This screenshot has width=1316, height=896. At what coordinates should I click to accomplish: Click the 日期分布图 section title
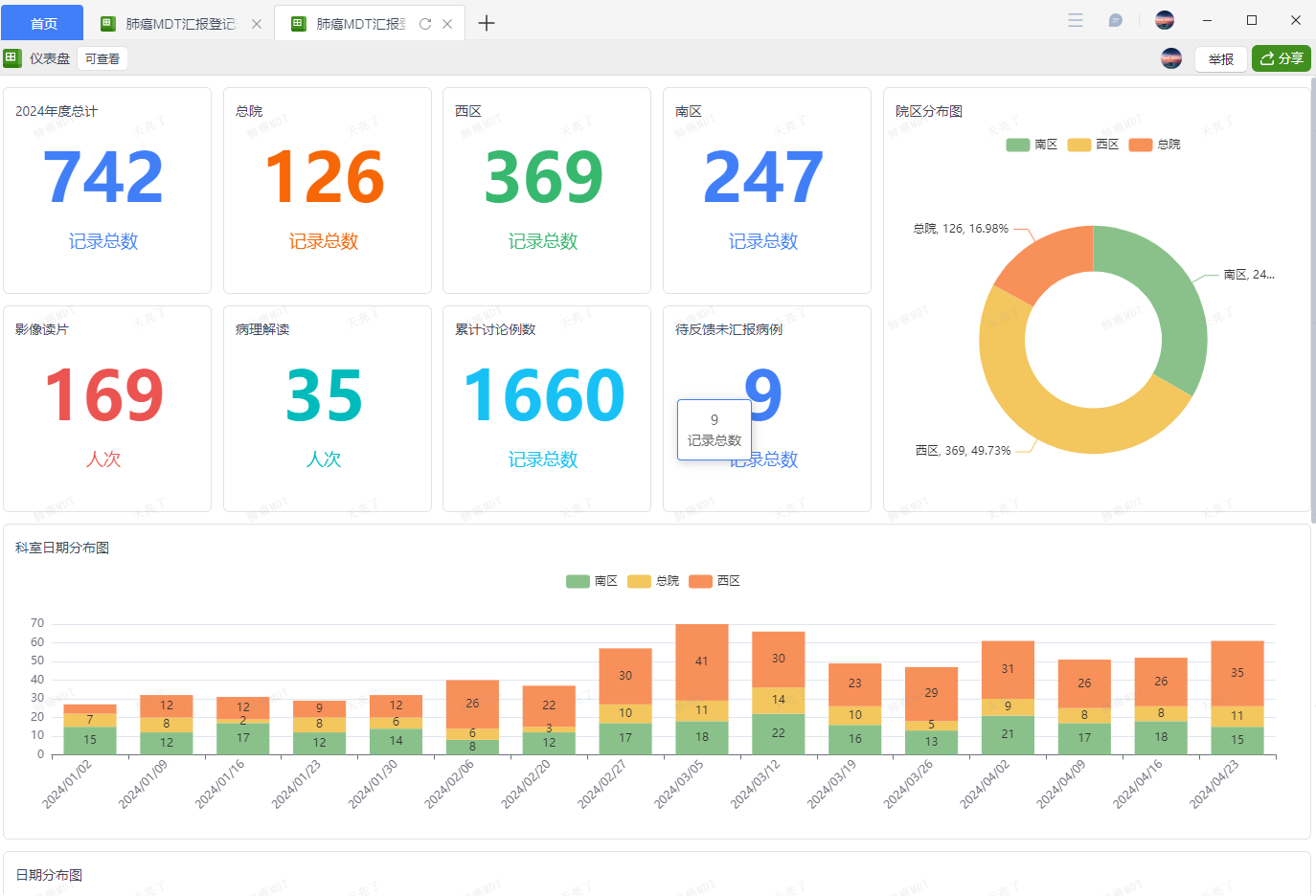point(49,875)
